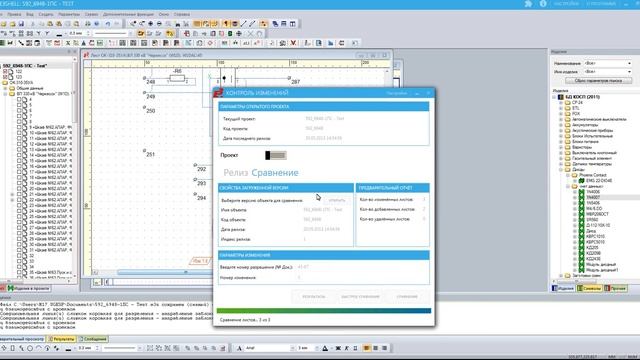Click the yellow folder icon with arrow in the second toolbar
This screenshot has width=640, height=360.
click(x=141, y=33)
